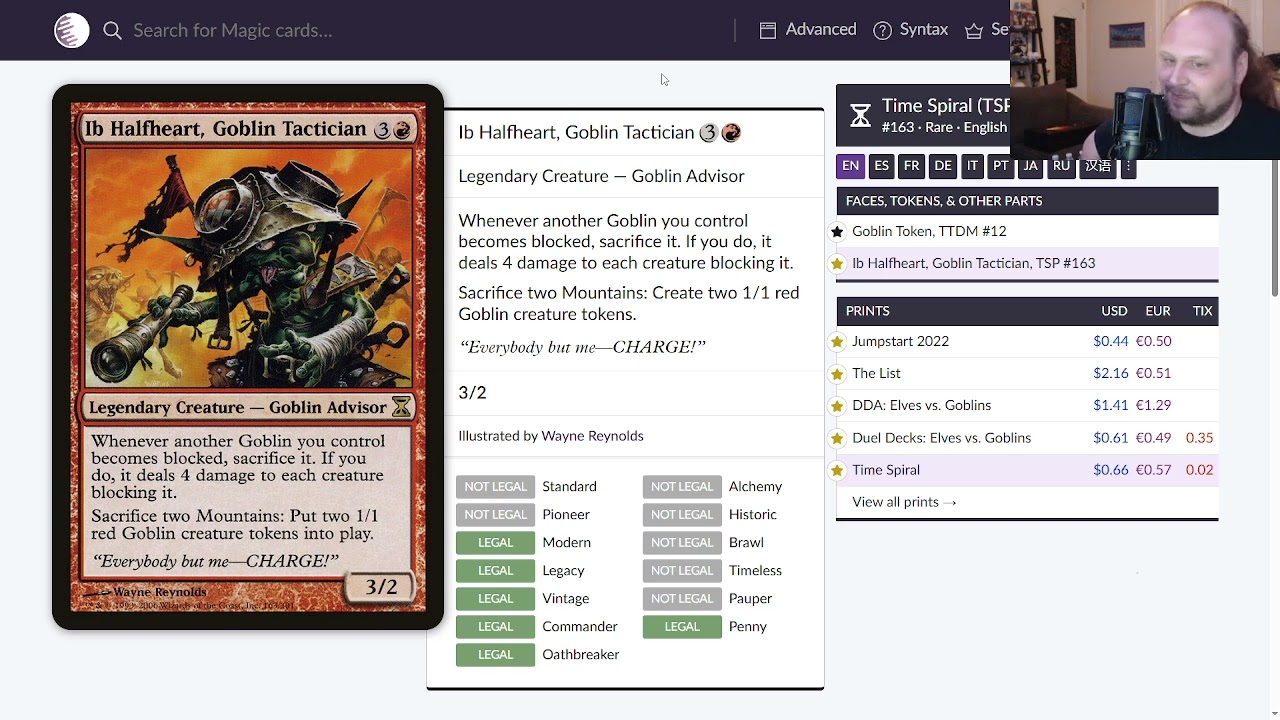Click the Legendary Creature — Goblin Advisor type line
The height and width of the screenshot is (720, 1280).
601,176
